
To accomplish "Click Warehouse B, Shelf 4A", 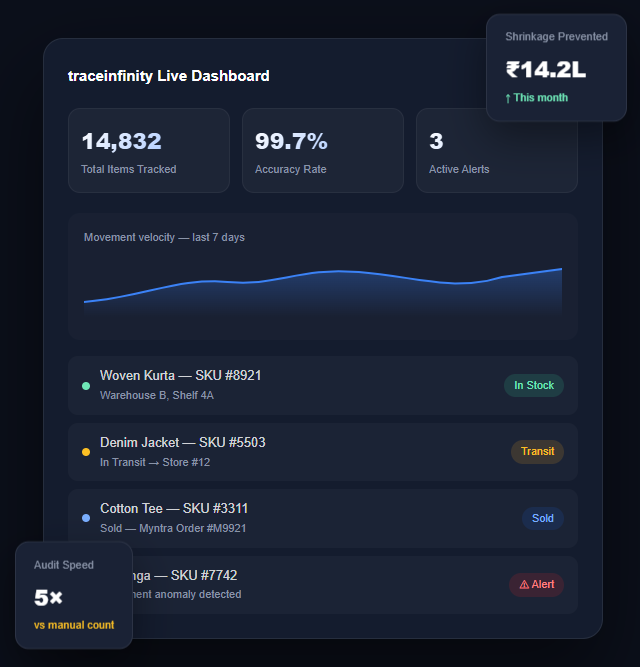I will pyautogui.click(x=157, y=395).
